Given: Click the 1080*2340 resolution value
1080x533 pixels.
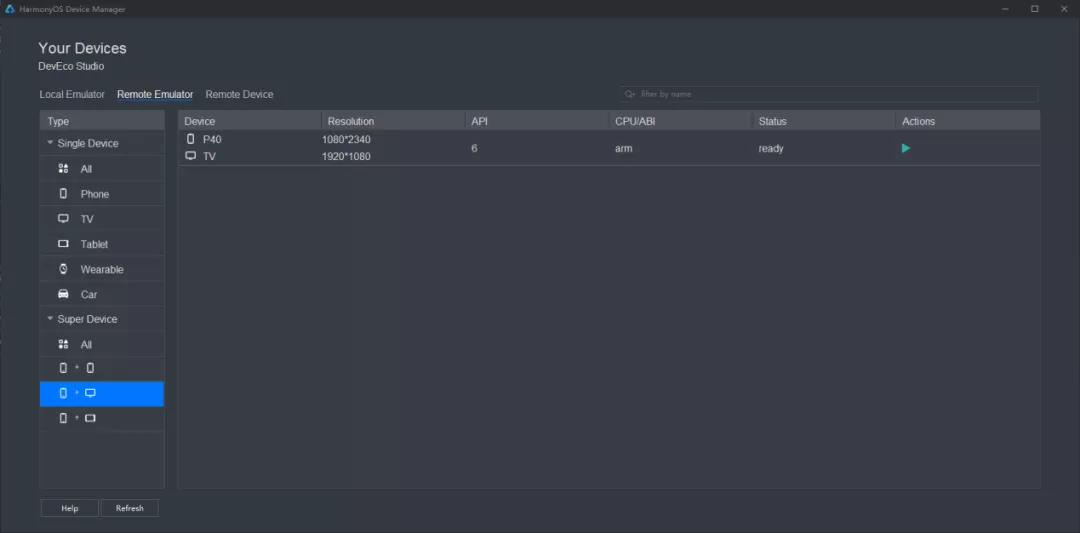Looking at the screenshot, I should (x=346, y=139).
